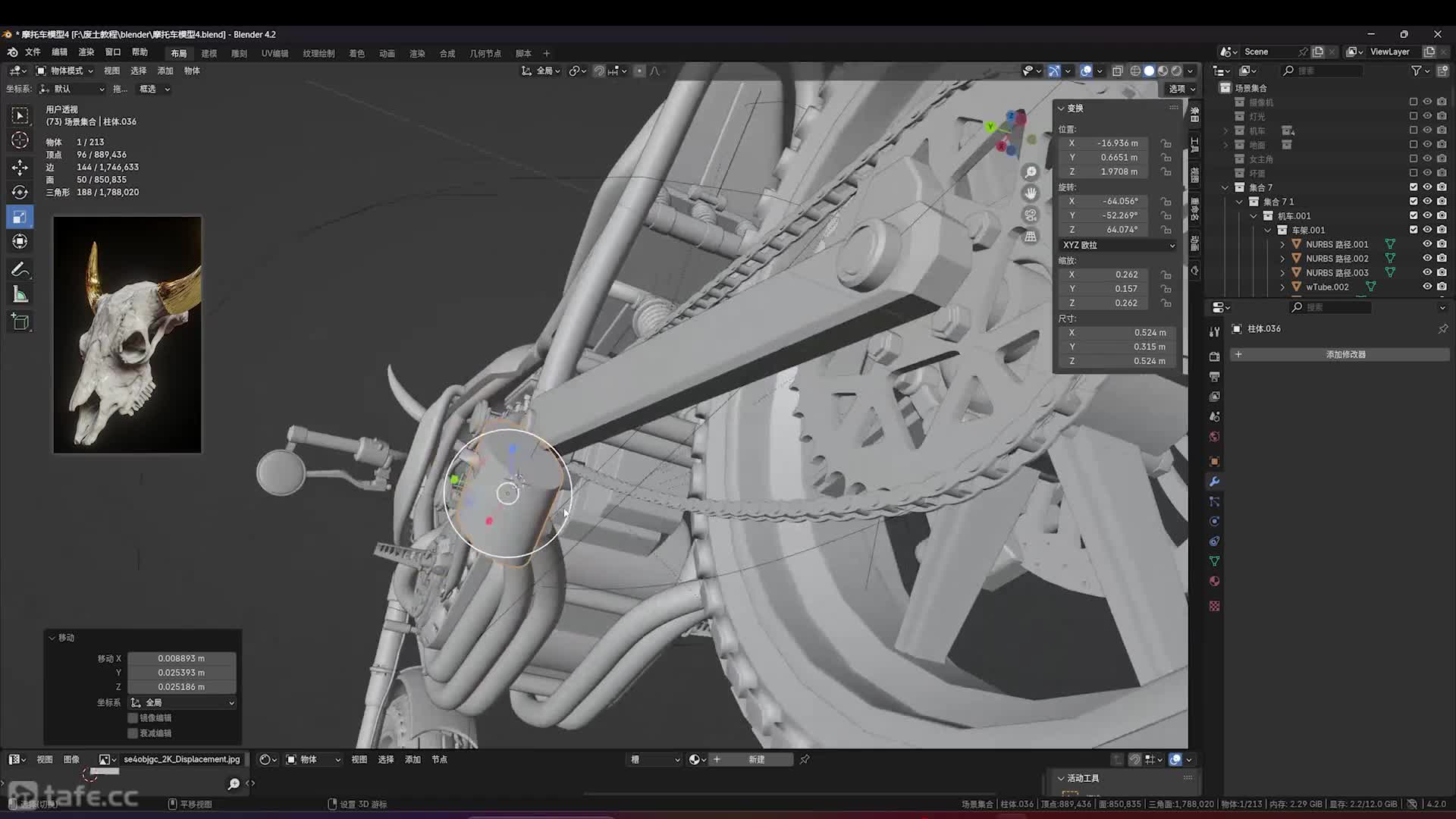This screenshot has width=1456, height=819.
Task: Select the Annotate pencil tool
Action: click(20, 269)
